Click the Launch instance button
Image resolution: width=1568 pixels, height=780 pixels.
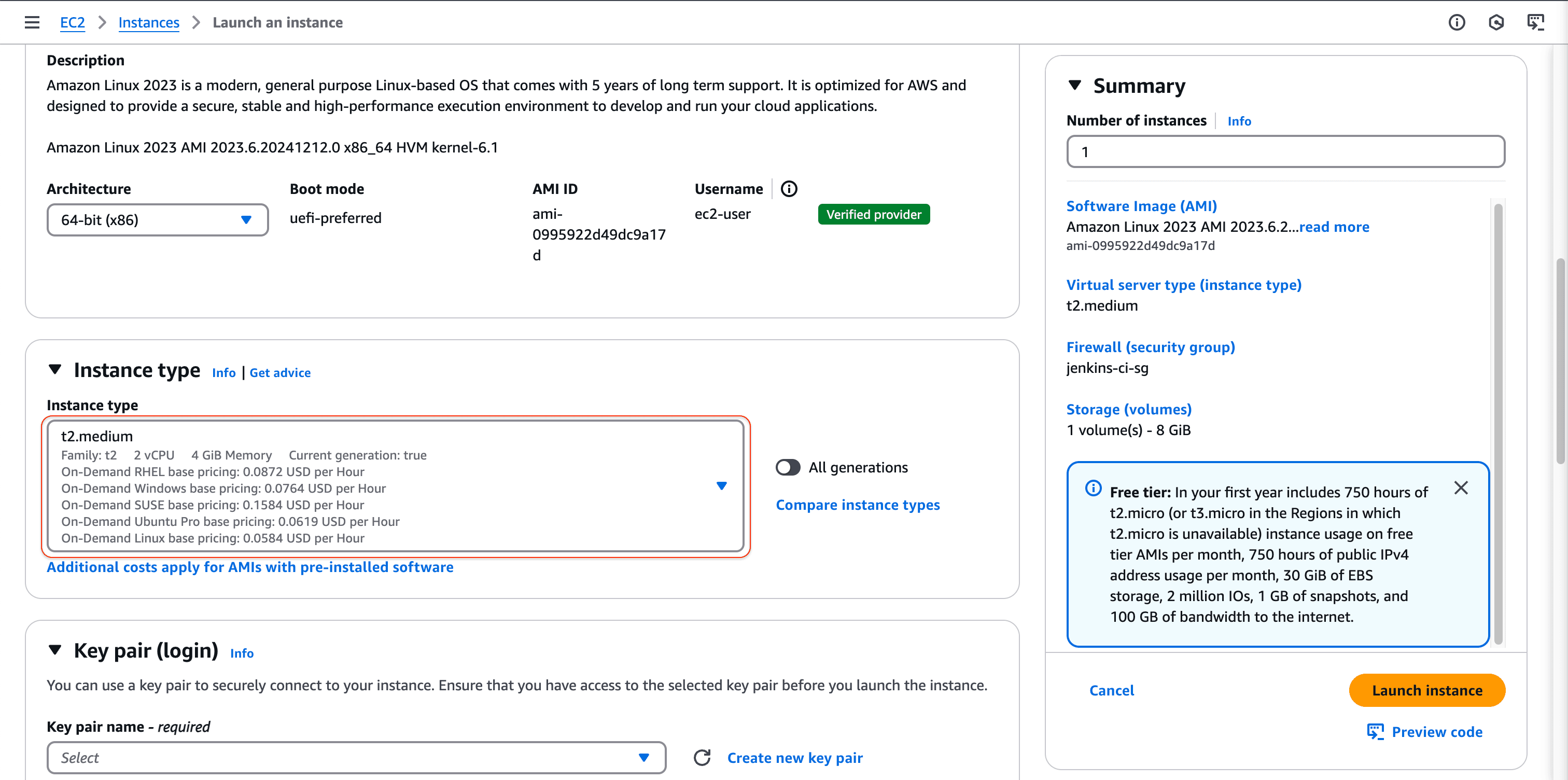click(1426, 690)
